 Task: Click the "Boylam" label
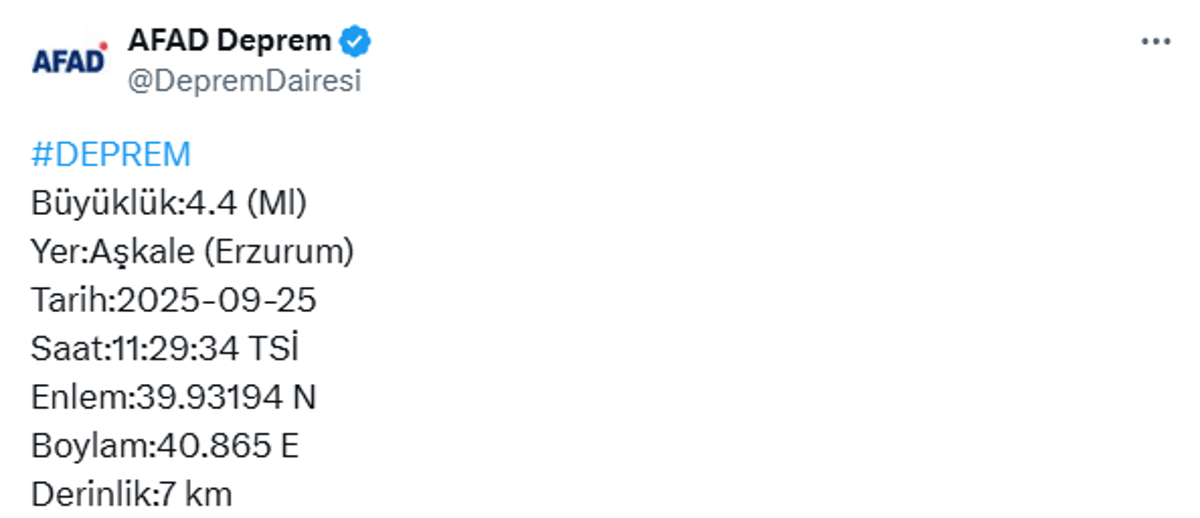(89, 446)
